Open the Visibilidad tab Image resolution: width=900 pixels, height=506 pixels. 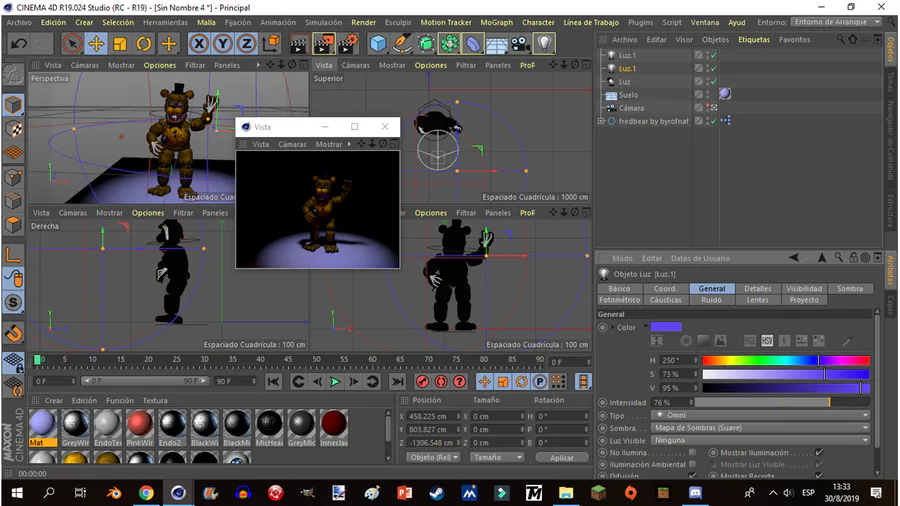coord(804,289)
